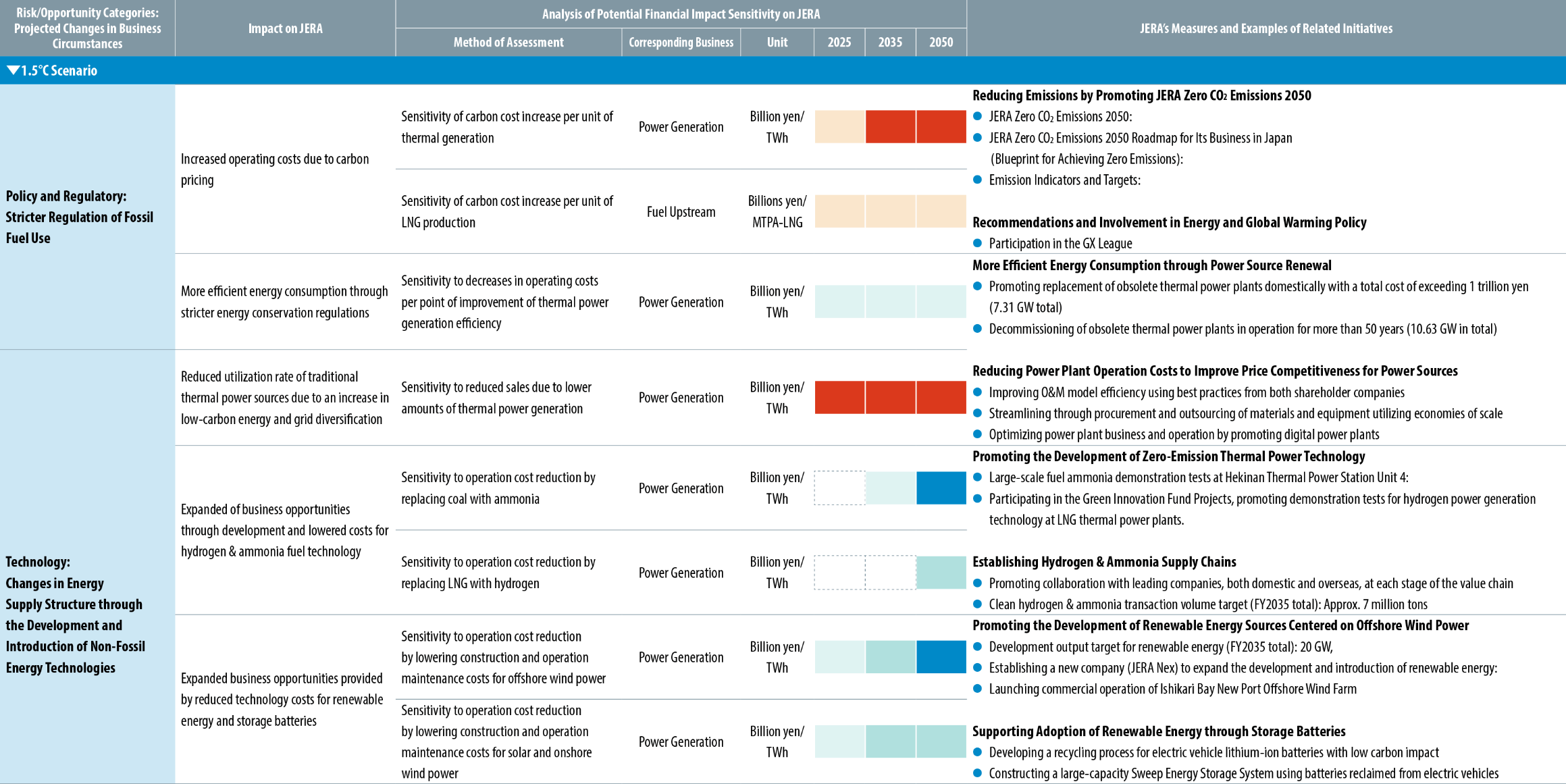Click the red 2035 carbon cost thermal swatch
This screenshot has height=784, width=1566.
890,127
